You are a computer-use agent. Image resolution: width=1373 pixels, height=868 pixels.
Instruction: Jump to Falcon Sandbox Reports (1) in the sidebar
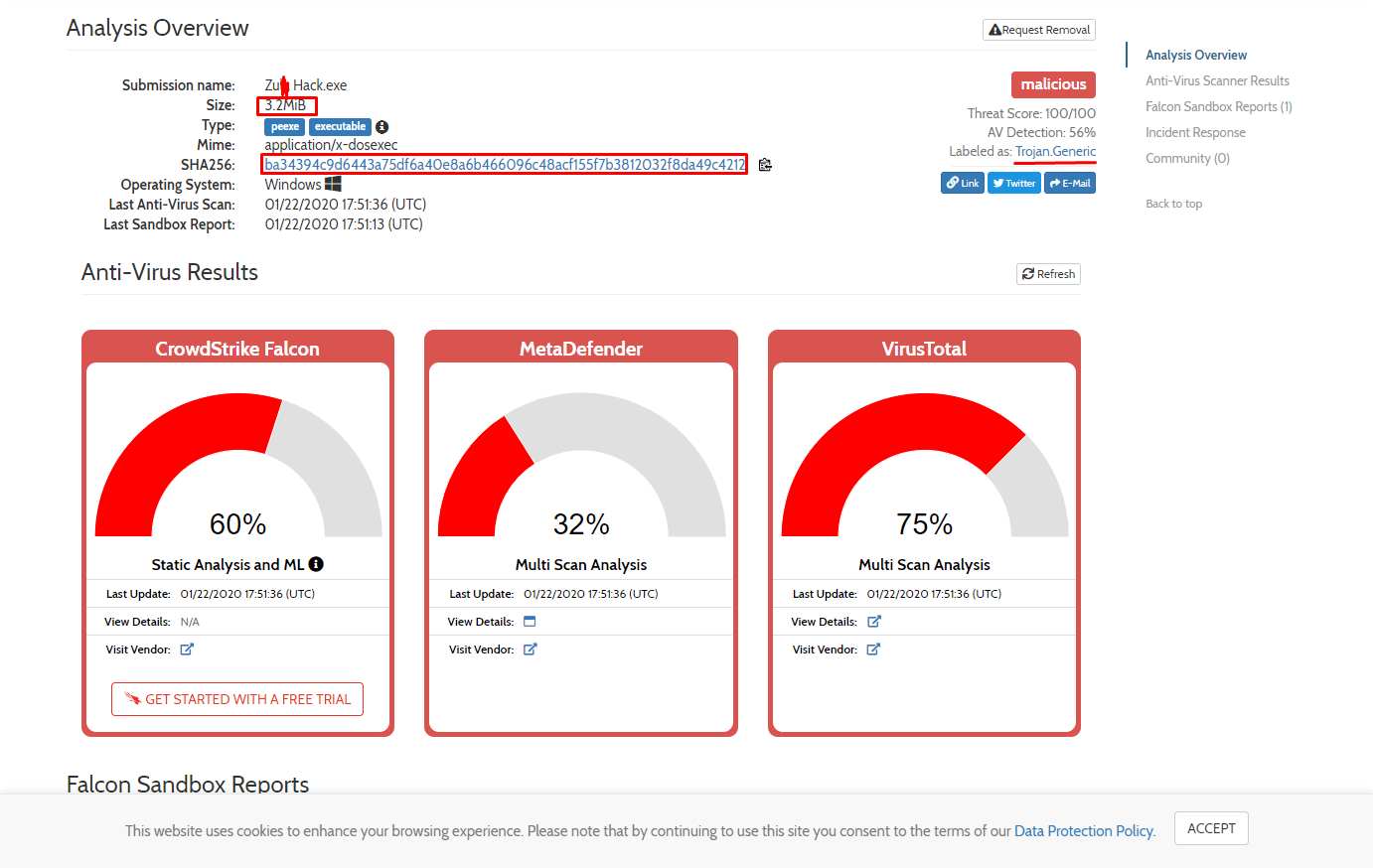[x=1219, y=106]
